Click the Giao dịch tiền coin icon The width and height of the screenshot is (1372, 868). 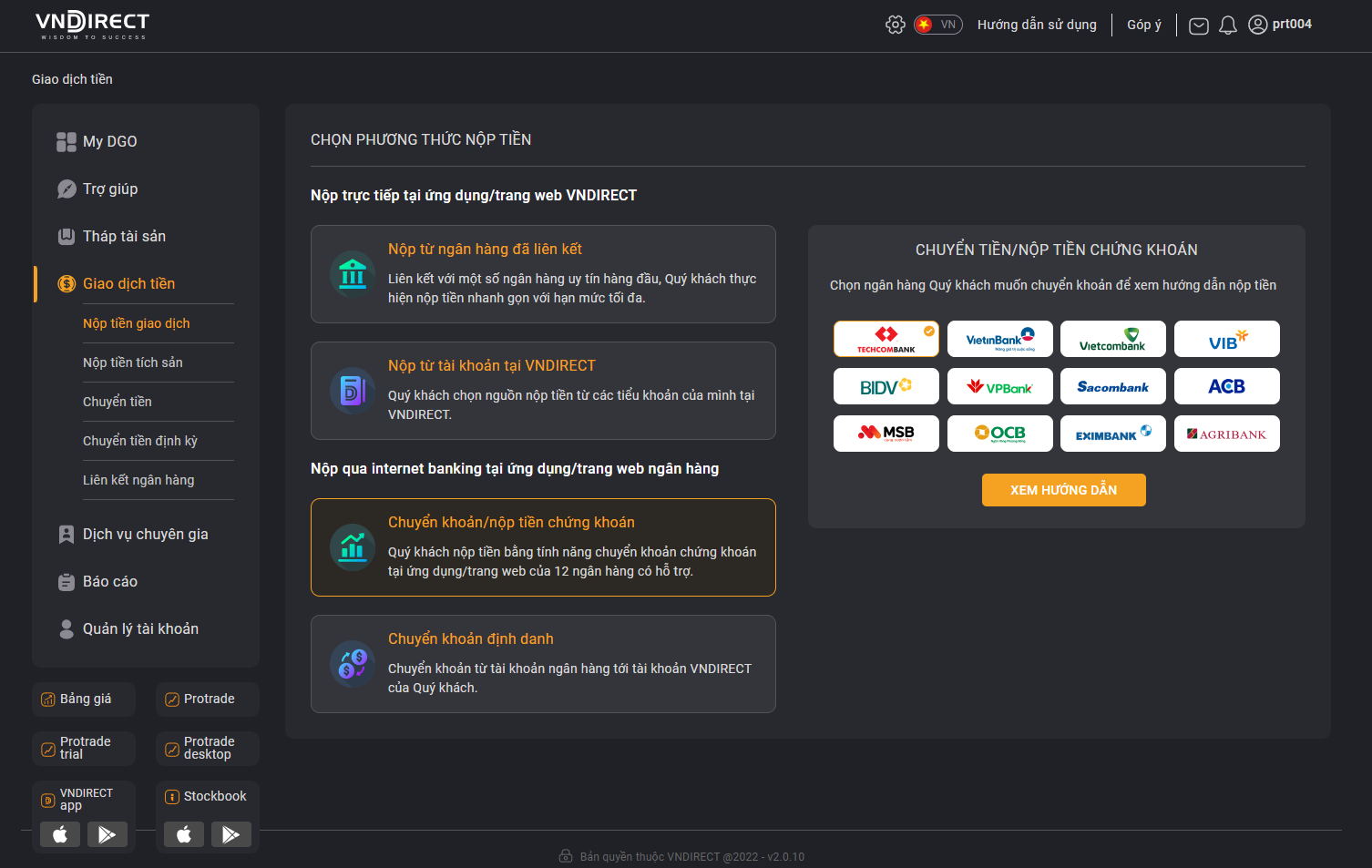(x=67, y=283)
